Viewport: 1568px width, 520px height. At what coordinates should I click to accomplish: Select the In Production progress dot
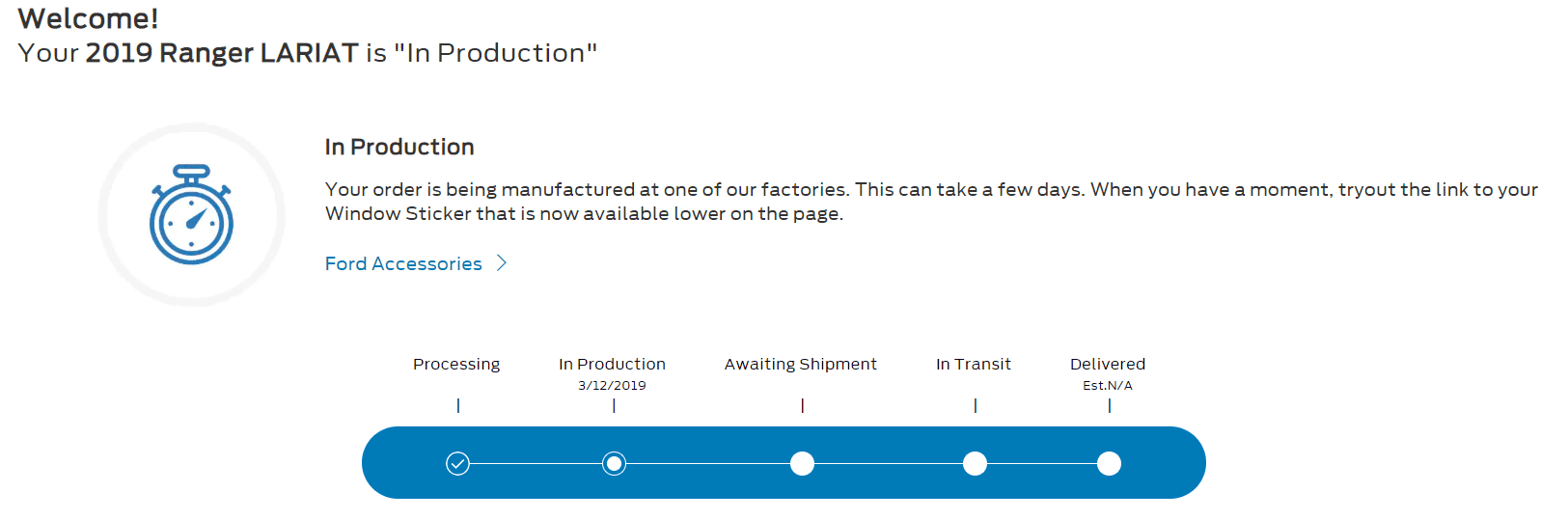tap(614, 464)
